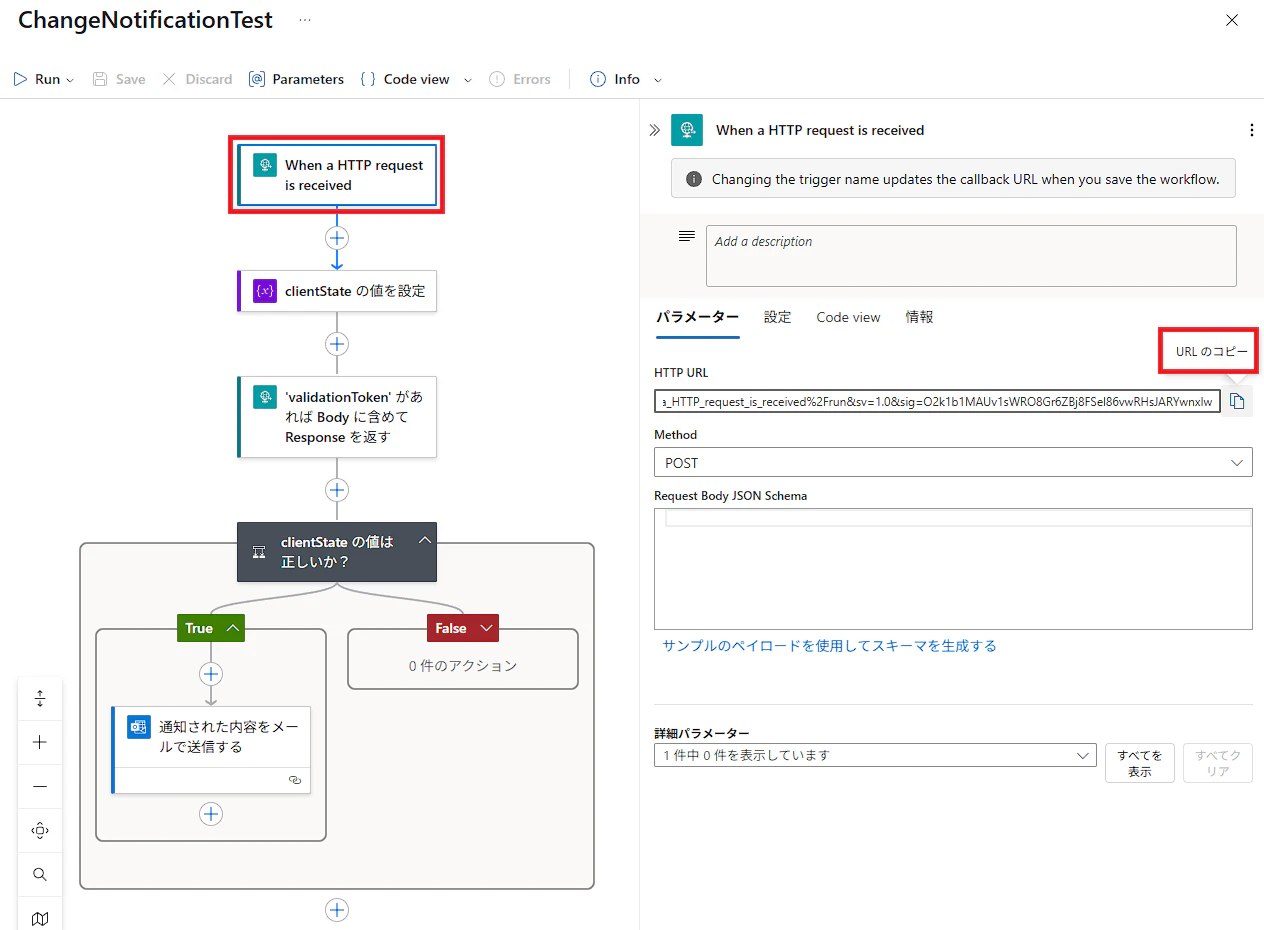Click the trigger icon in the panel header

pyautogui.click(x=687, y=130)
